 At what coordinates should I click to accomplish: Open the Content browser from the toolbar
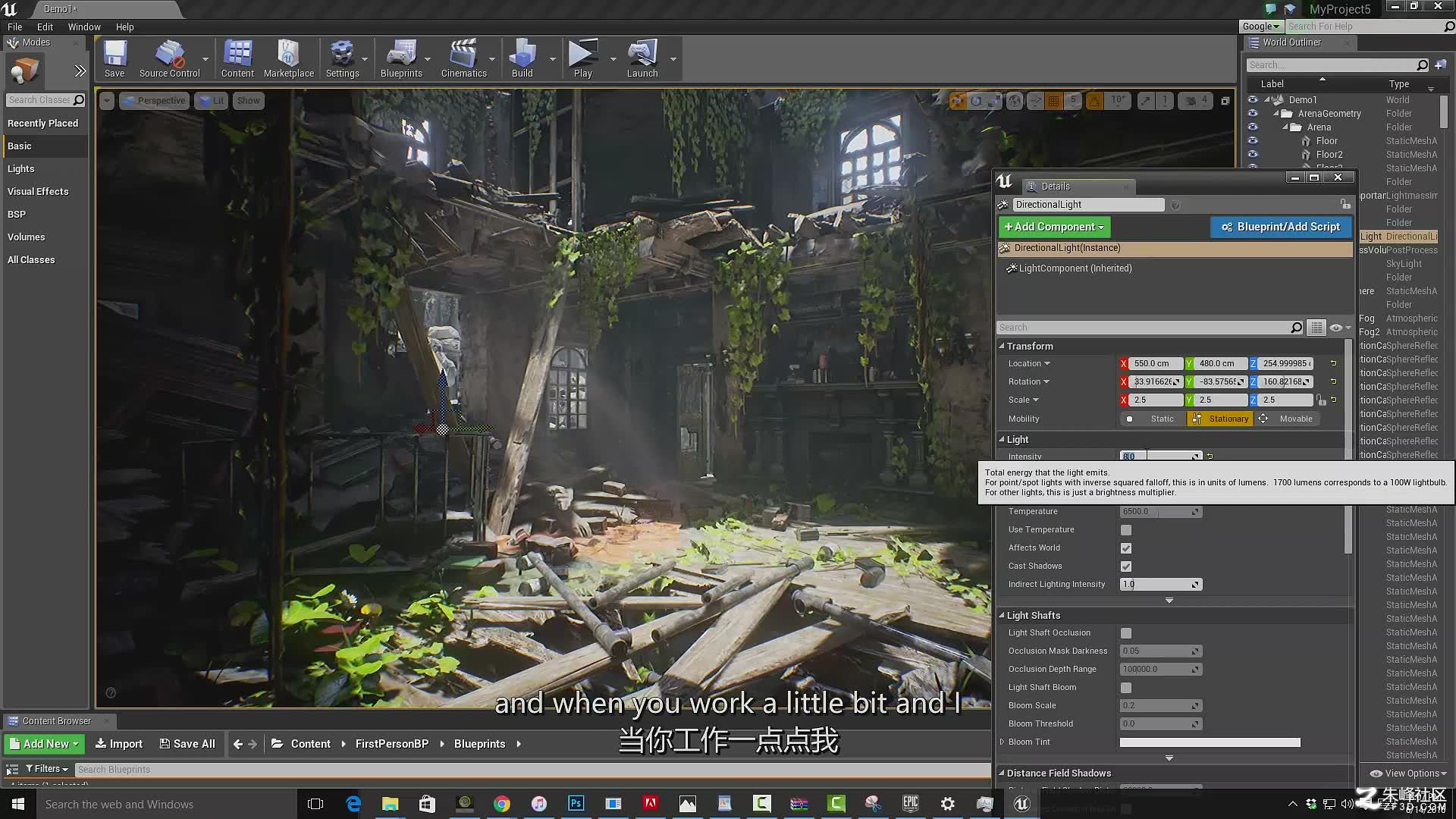[237, 59]
